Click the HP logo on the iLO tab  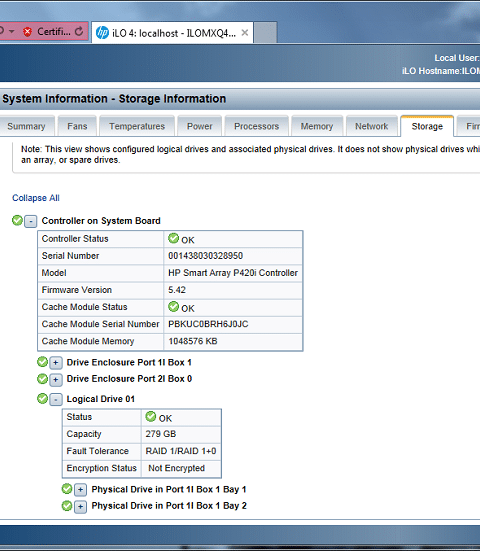[102, 33]
